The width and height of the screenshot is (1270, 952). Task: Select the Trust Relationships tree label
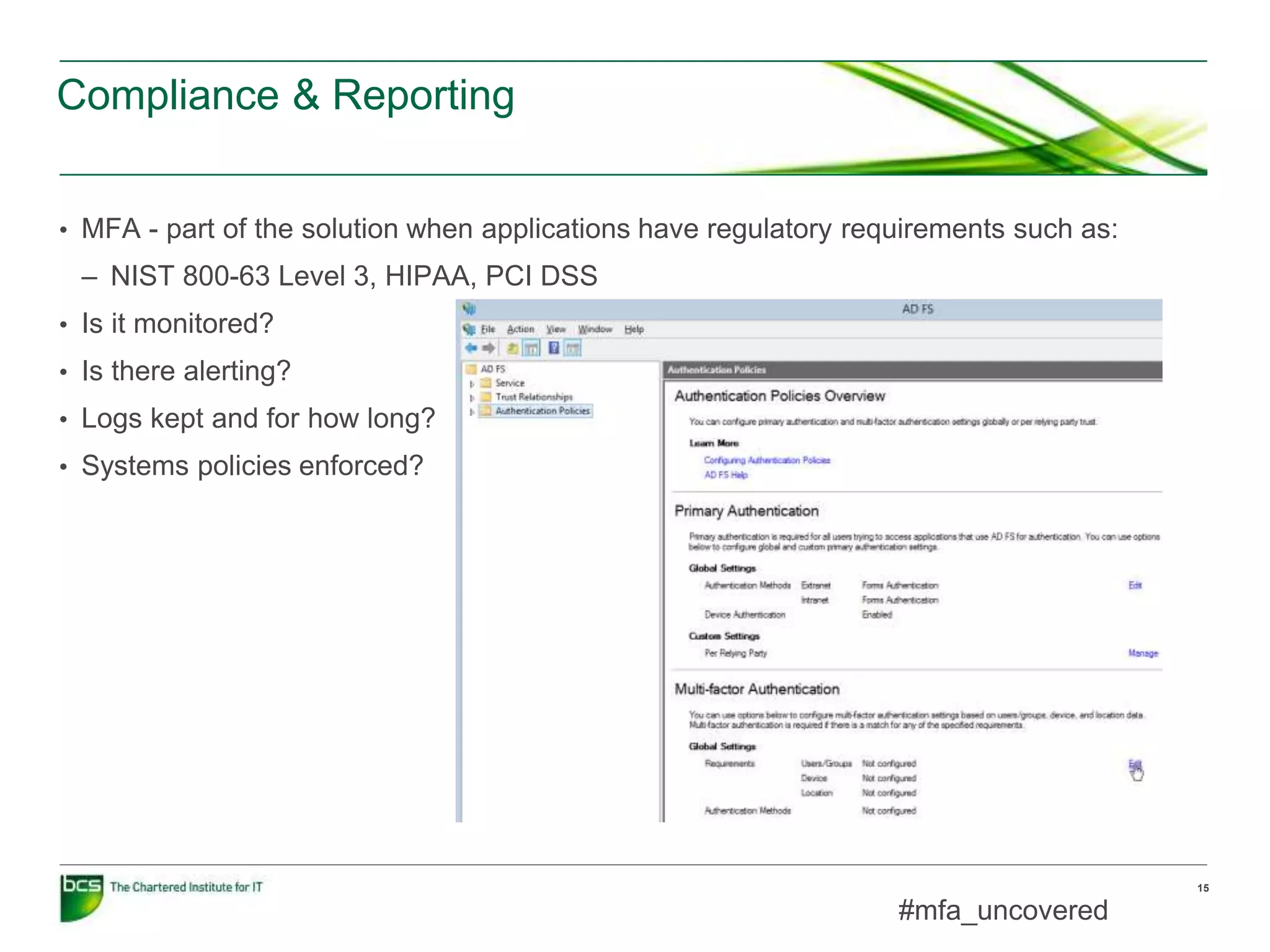[534, 397]
